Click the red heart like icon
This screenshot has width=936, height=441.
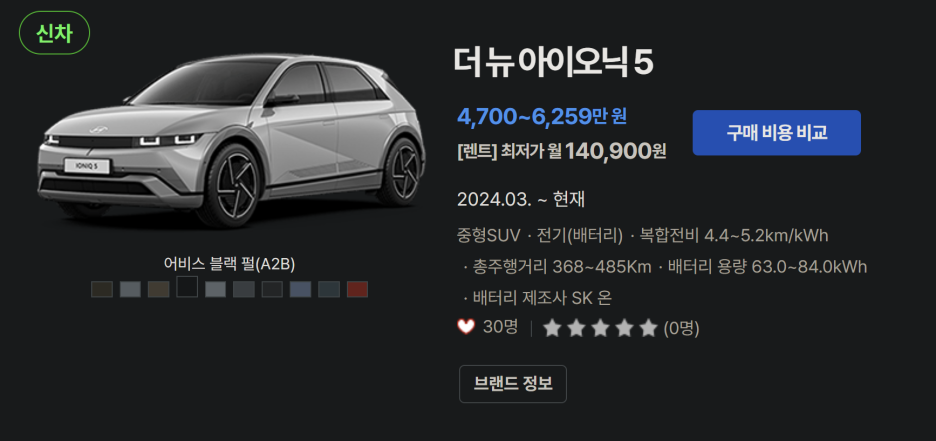(466, 327)
